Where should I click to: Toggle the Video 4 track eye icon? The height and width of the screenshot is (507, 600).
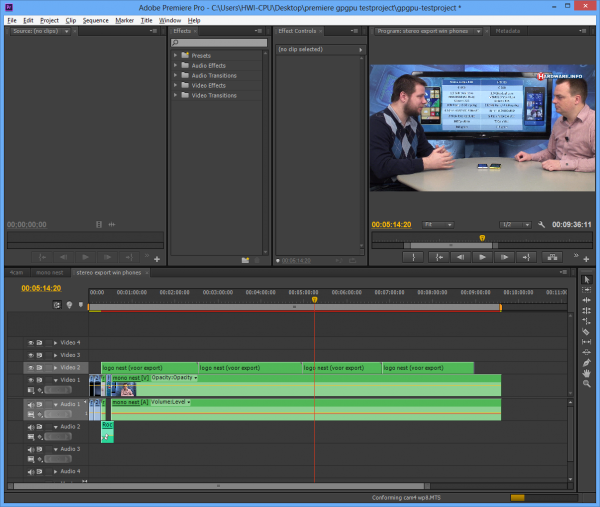click(31, 343)
